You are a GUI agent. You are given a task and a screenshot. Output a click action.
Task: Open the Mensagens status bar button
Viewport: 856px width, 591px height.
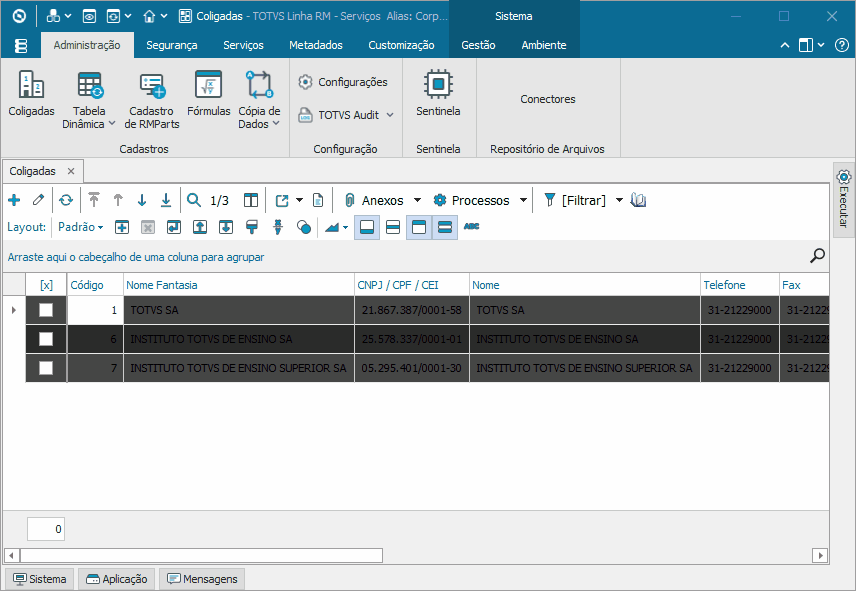pos(202,579)
